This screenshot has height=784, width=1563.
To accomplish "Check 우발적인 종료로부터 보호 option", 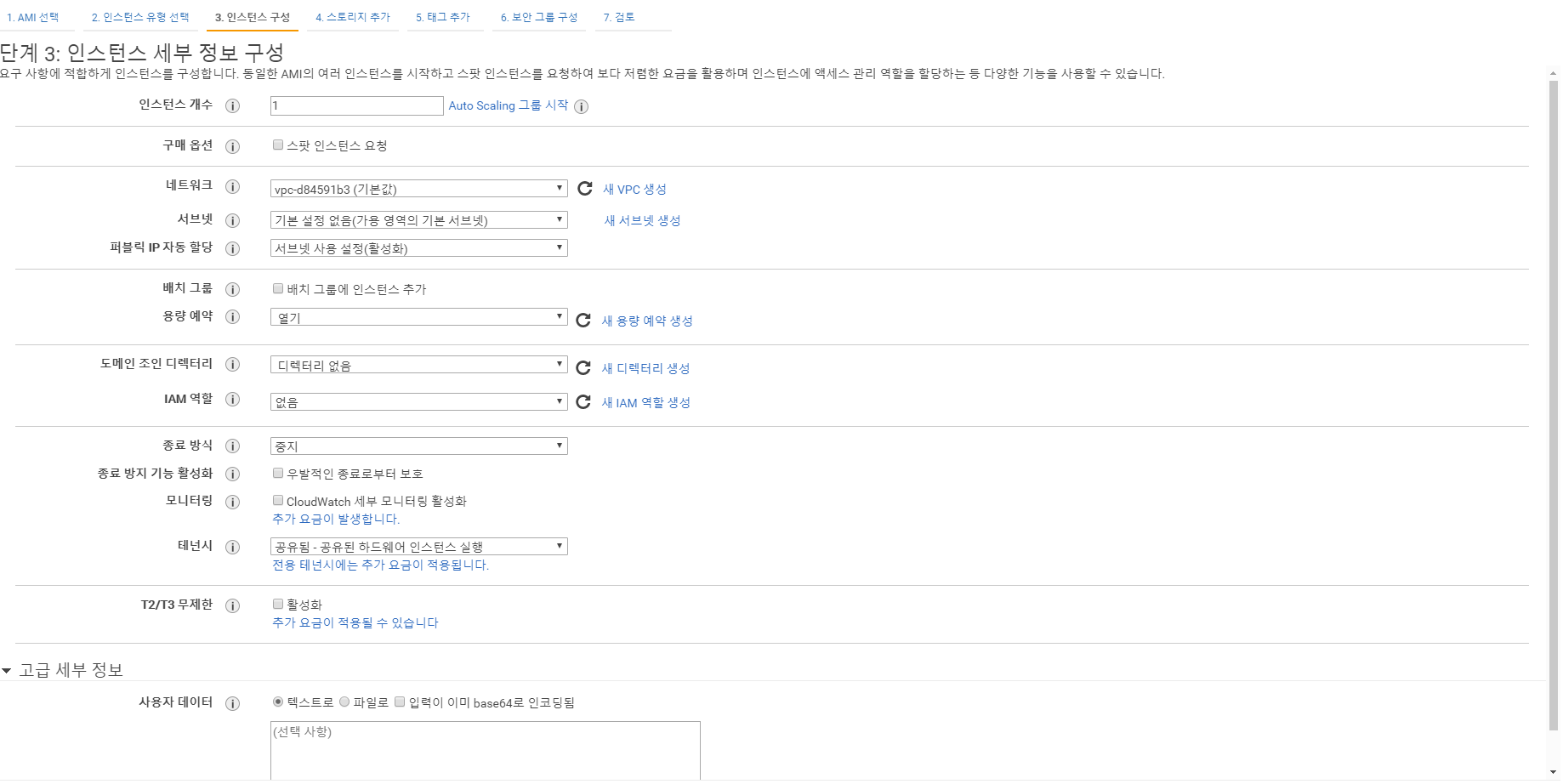I will coord(278,473).
